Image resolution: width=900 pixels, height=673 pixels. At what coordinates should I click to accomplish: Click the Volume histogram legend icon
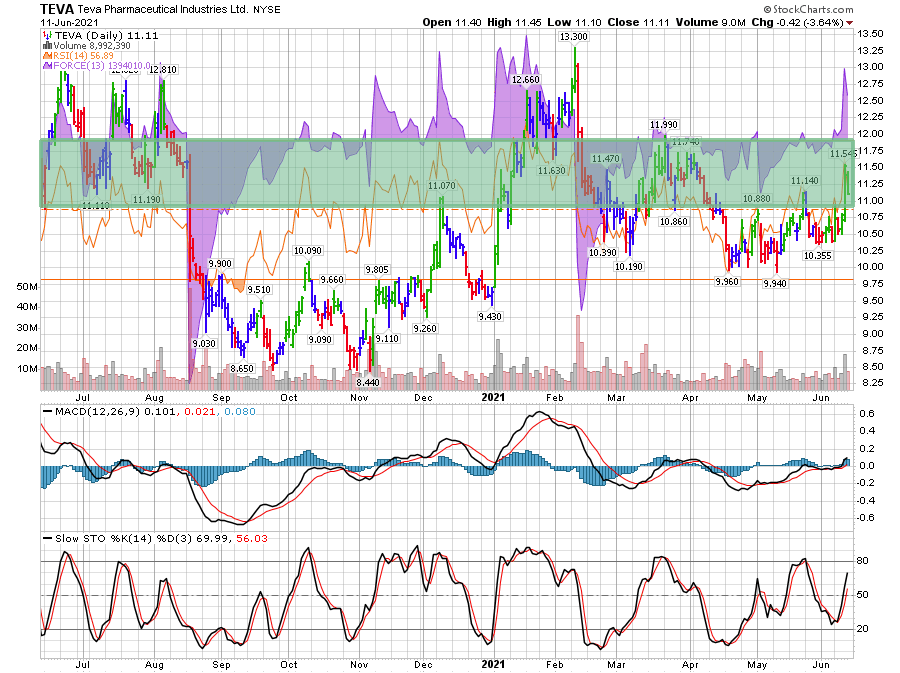[x=45, y=45]
